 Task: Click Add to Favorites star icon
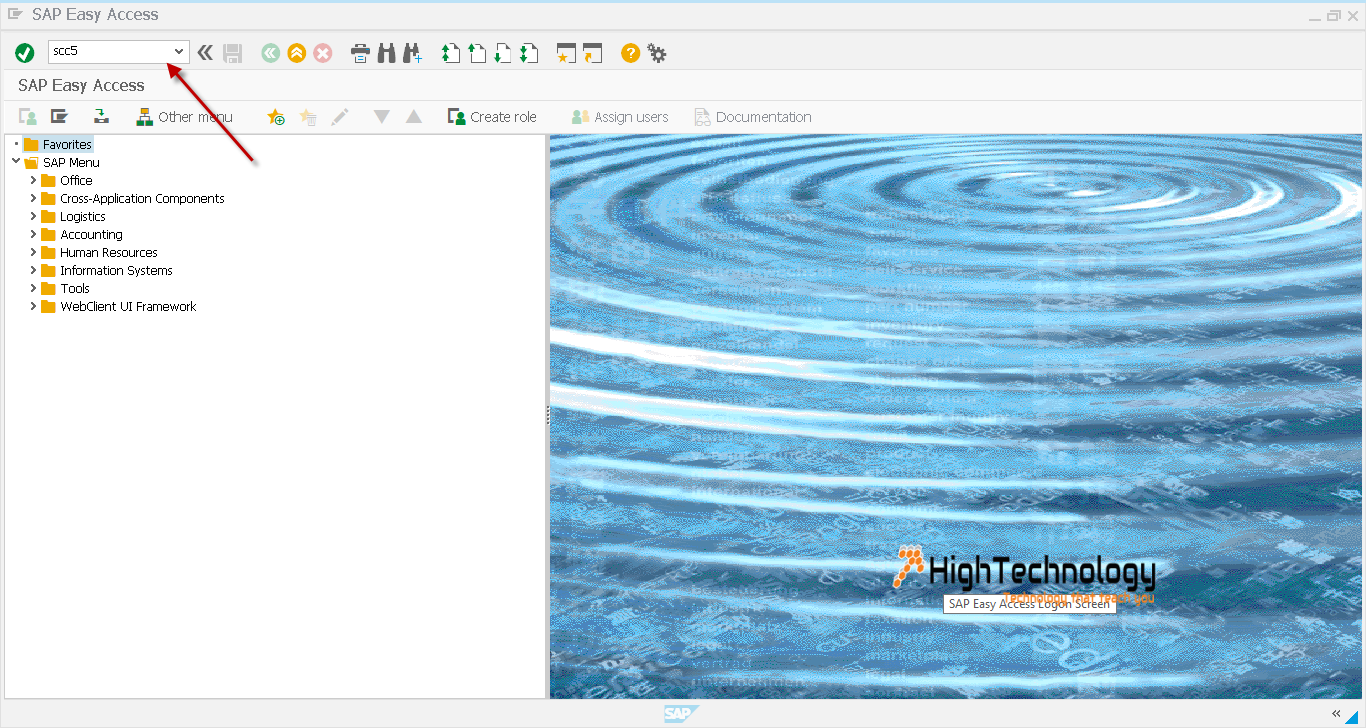pos(276,117)
